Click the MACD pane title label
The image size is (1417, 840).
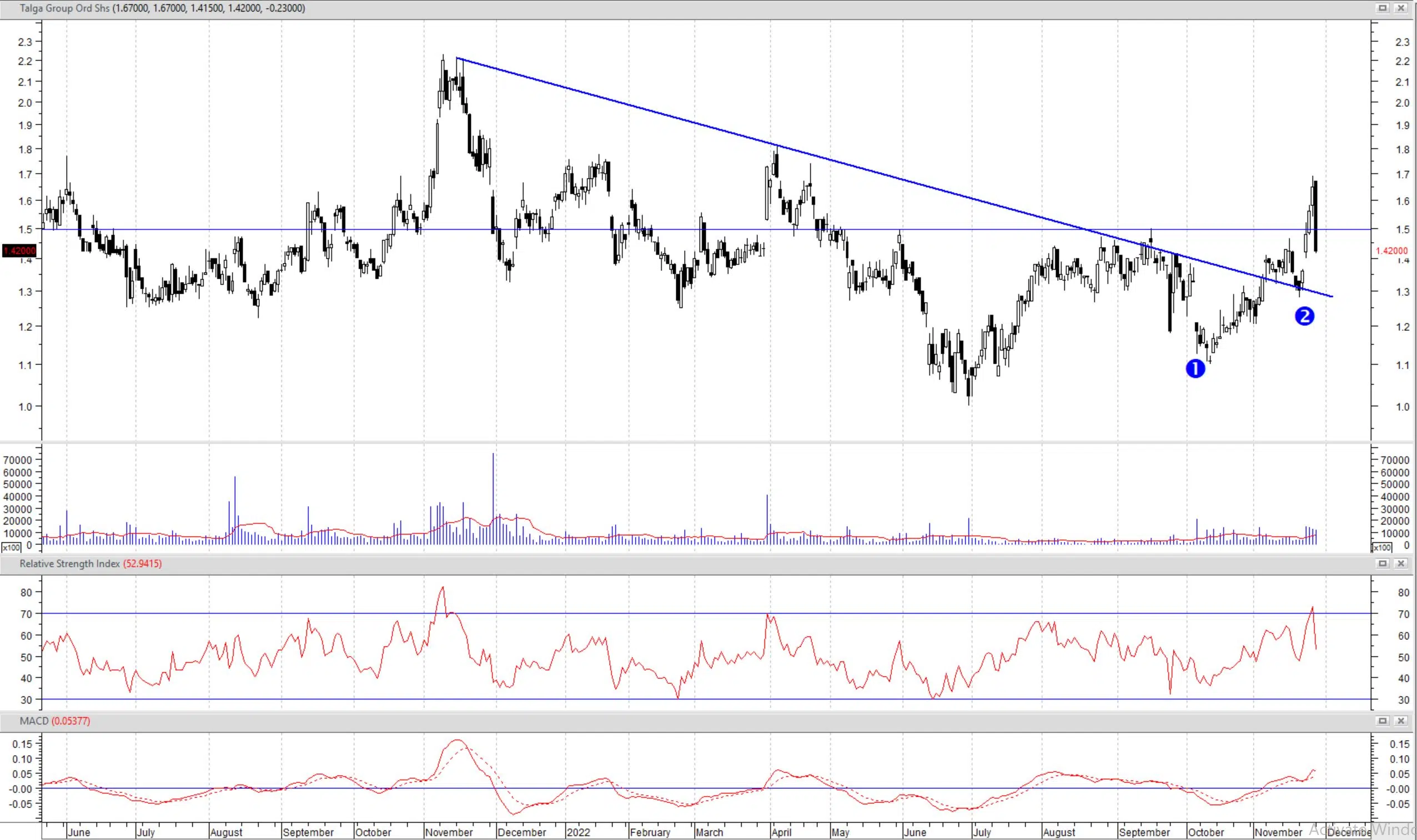(34, 721)
